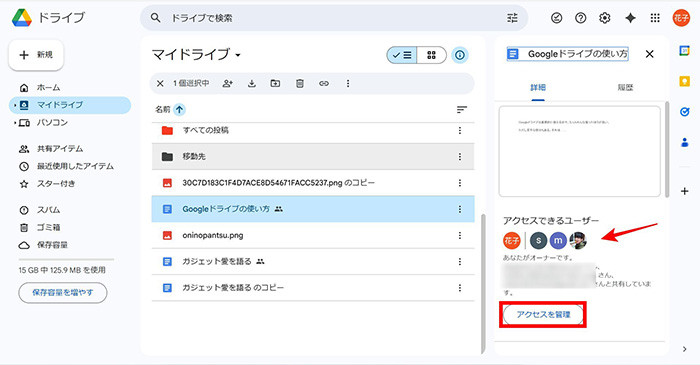The image size is (700, 365).
Task: Open Google Calendar side panel icon
Action: coord(684,50)
